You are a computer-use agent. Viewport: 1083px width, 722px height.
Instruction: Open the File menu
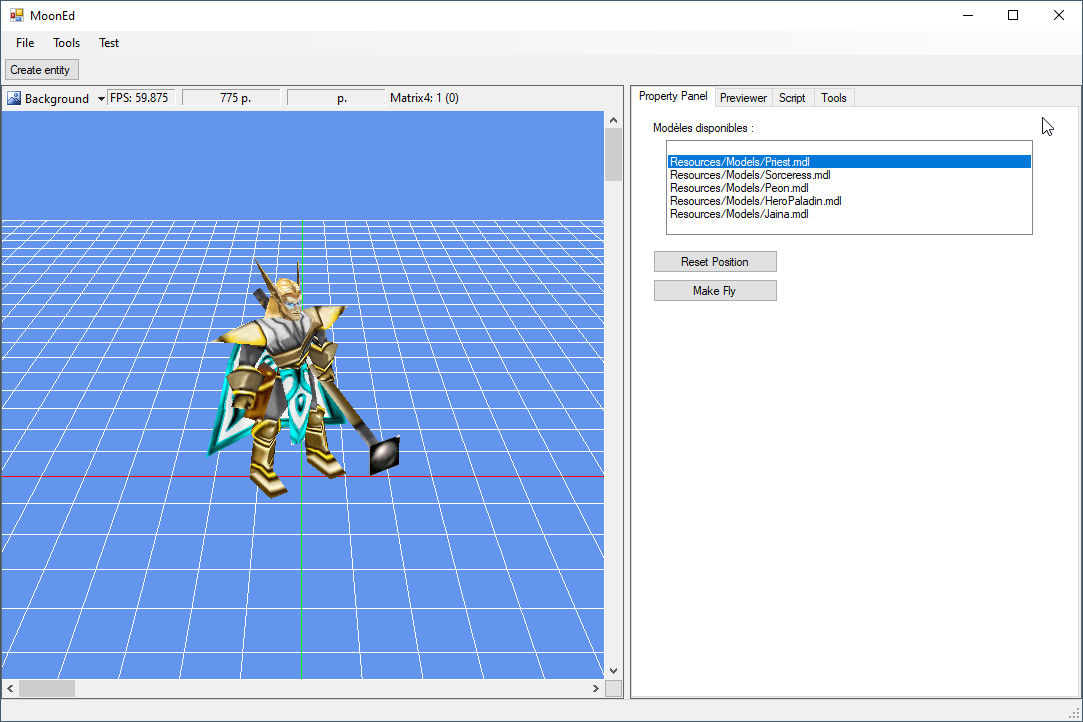[x=25, y=43]
